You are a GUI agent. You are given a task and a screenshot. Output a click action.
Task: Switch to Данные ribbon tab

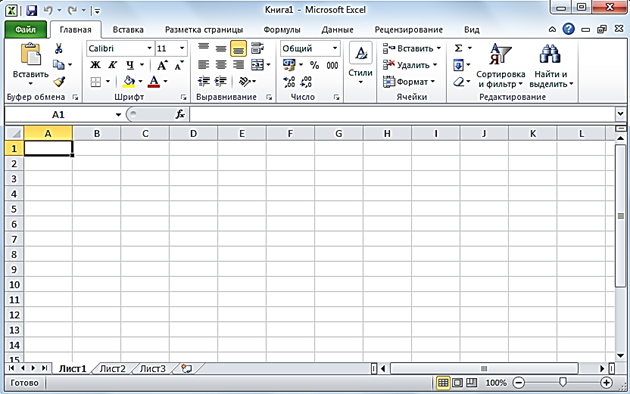tap(338, 30)
